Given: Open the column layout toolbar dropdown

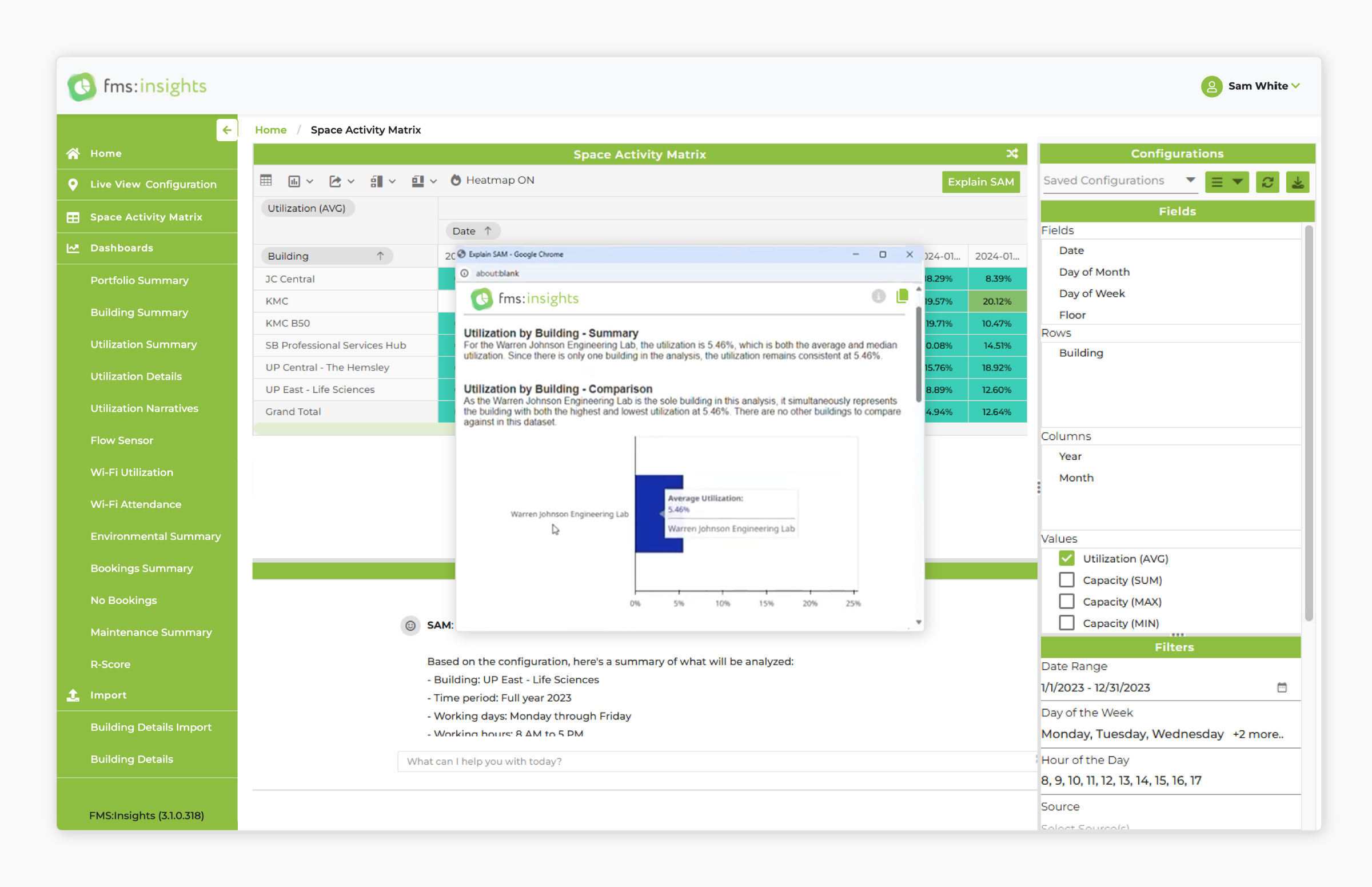Looking at the screenshot, I should tap(424, 181).
